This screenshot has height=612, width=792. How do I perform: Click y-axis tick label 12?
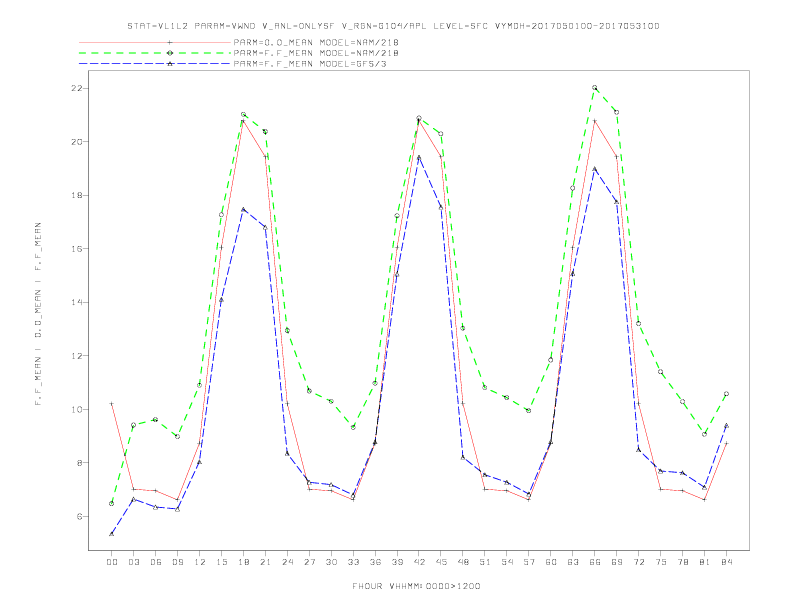[x=76, y=356]
